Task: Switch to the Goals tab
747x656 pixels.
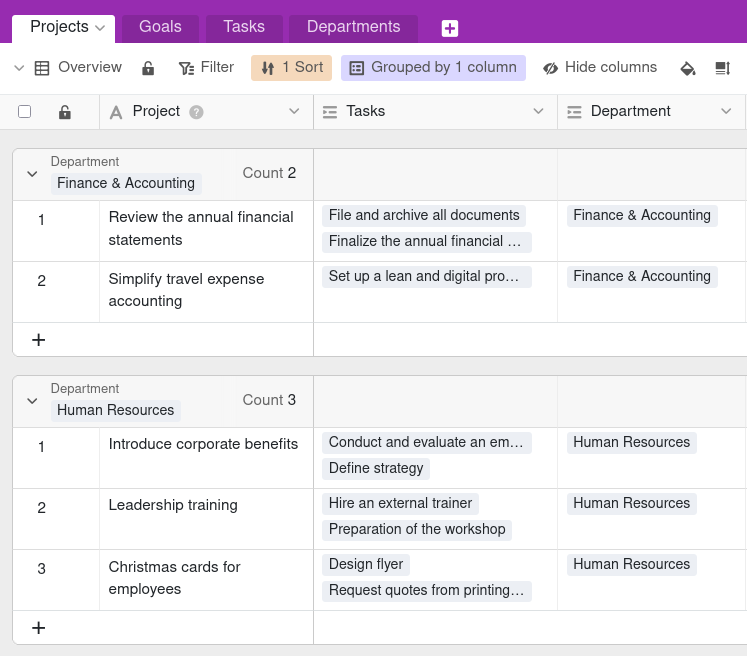Action: pos(160,27)
